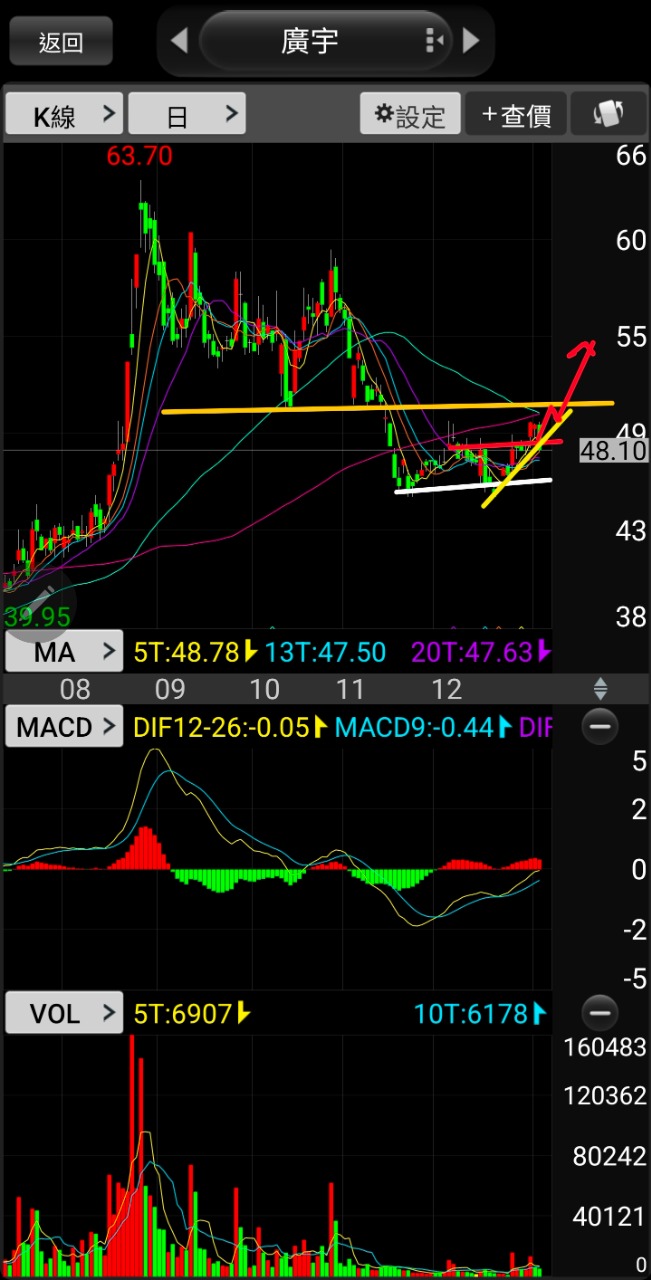651x1280 pixels.
Task: Tap the high price label 63.70
Action: (x=140, y=156)
